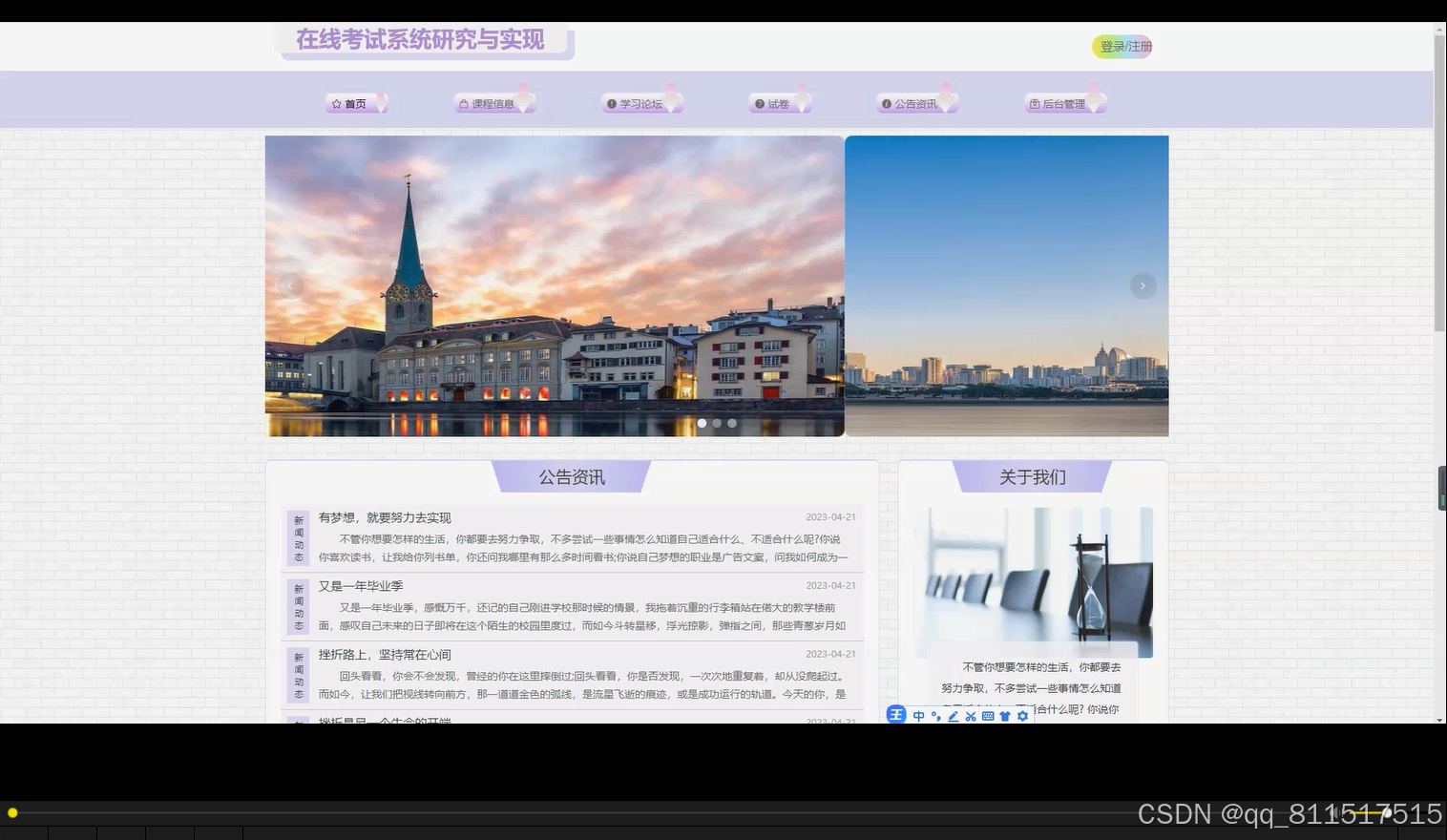The width and height of the screenshot is (1447, 840).
Task: Open the IME handwriting pen tool
Action: [x=953, y=716]
